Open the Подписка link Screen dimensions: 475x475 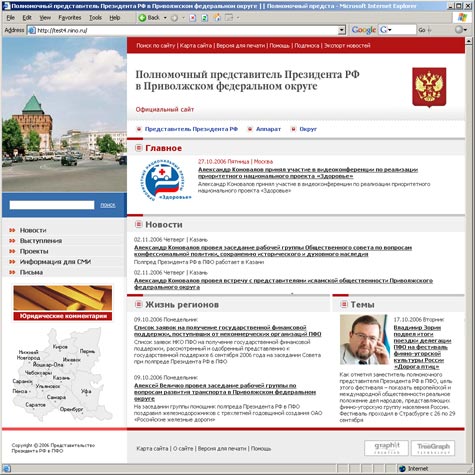coord(307,46)
